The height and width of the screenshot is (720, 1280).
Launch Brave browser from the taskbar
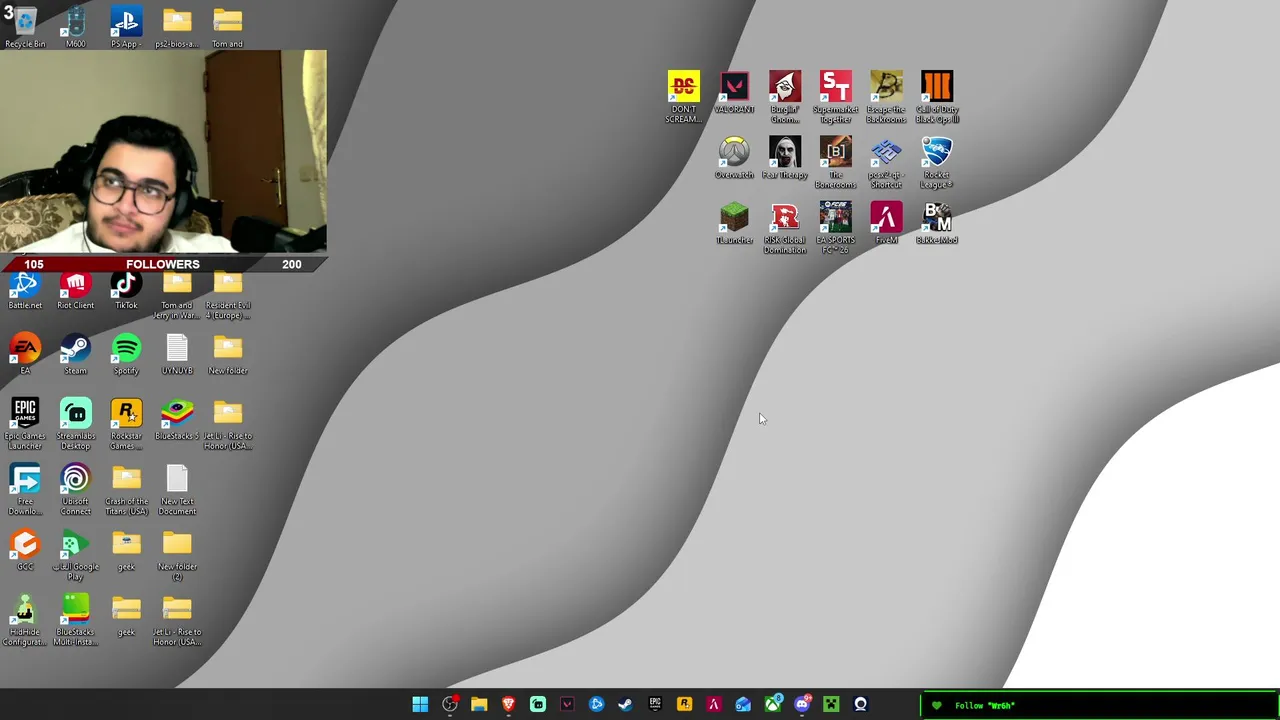(508, 704)
